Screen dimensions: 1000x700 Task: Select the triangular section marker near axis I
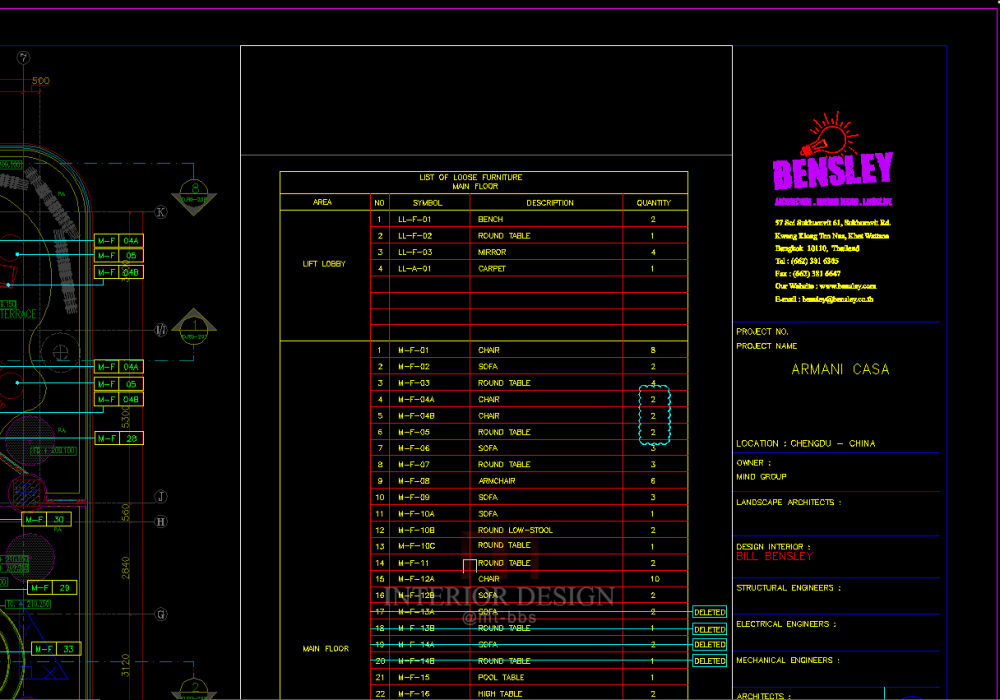pyautogui.click(x=193, y=325)
